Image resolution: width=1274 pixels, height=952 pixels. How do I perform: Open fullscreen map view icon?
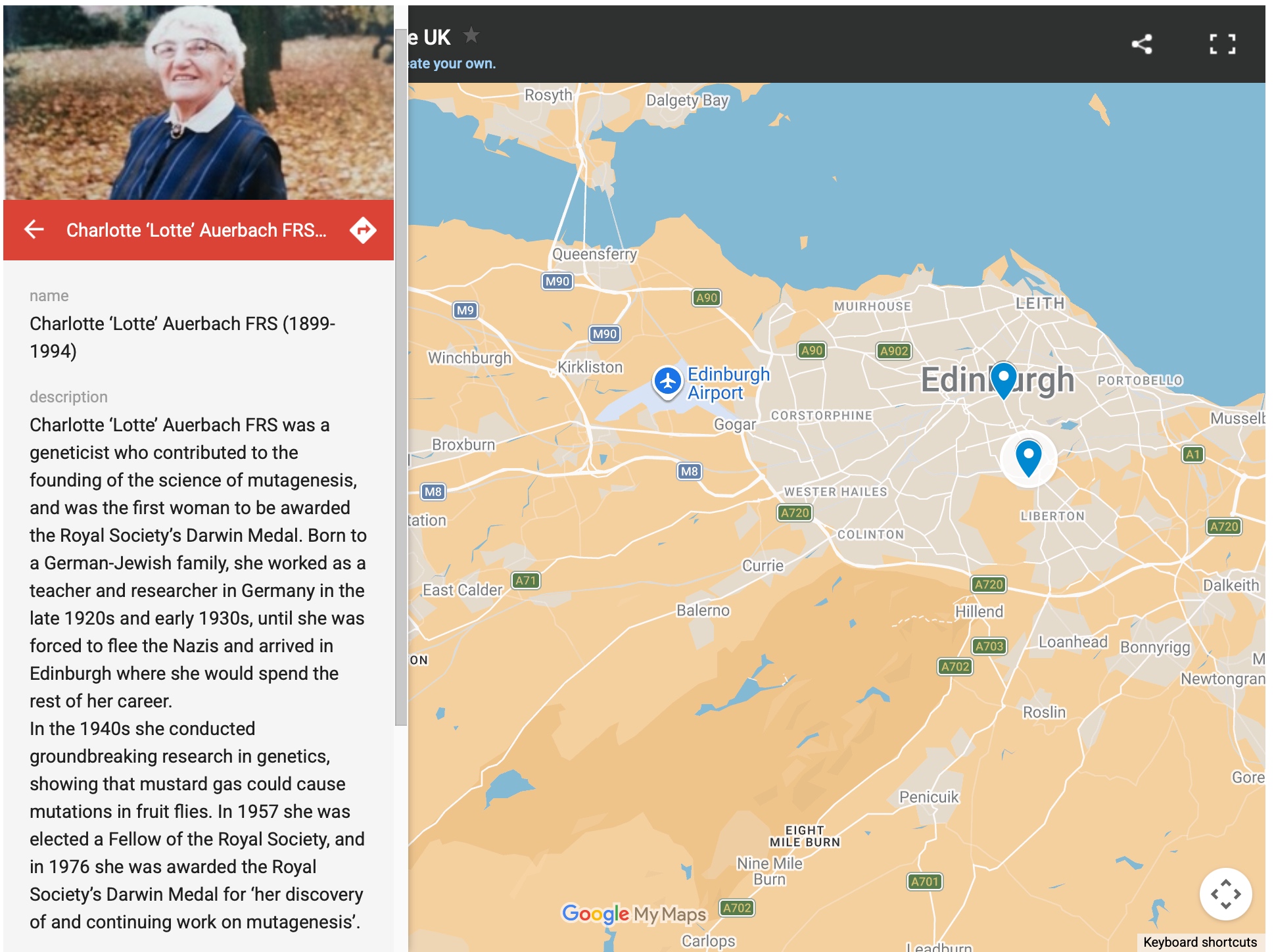(1222, 44)
